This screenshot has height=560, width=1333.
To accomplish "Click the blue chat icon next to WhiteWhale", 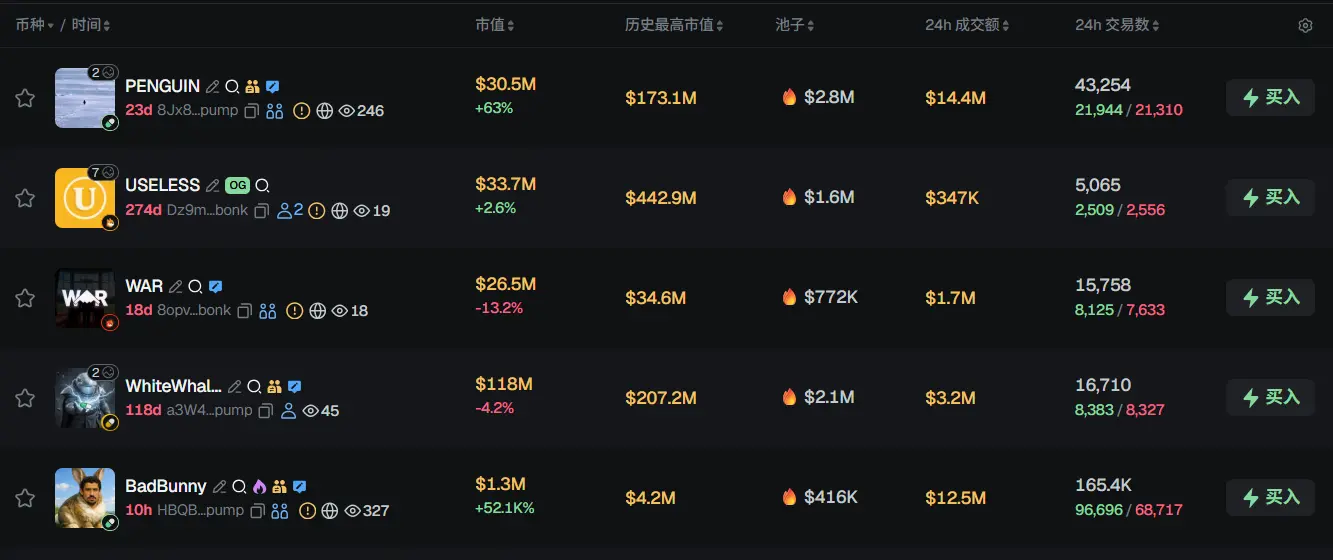I will [x=295, y=386].
